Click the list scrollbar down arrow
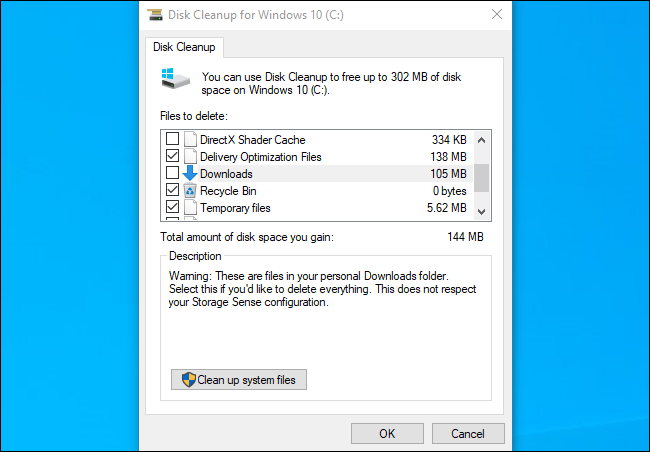650x452 pixels. pyautogui.click(x=481, y=211)
